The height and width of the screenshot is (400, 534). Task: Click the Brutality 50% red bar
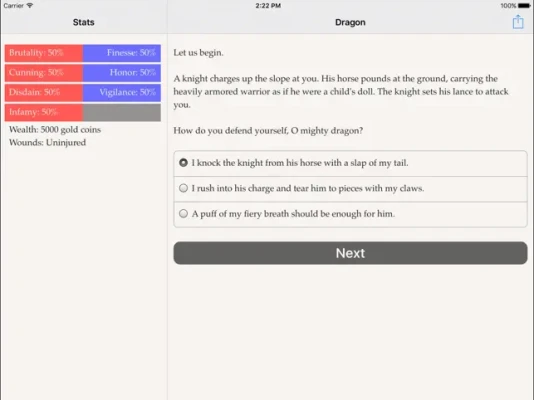coord(44,53)
